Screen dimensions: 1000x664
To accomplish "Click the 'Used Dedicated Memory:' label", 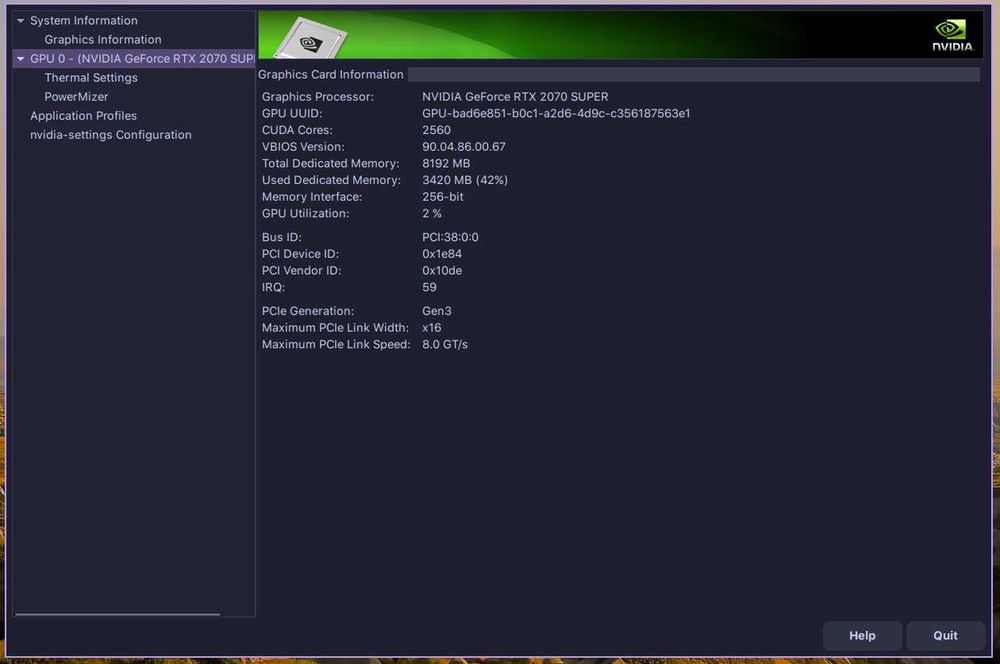I will click(331, 180).
